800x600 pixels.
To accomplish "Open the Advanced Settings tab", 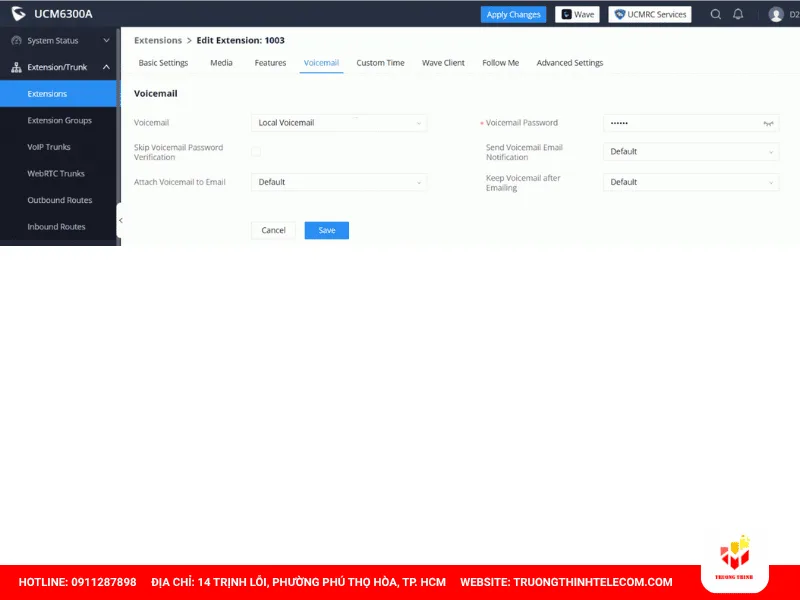I will (x=569, y=63).
